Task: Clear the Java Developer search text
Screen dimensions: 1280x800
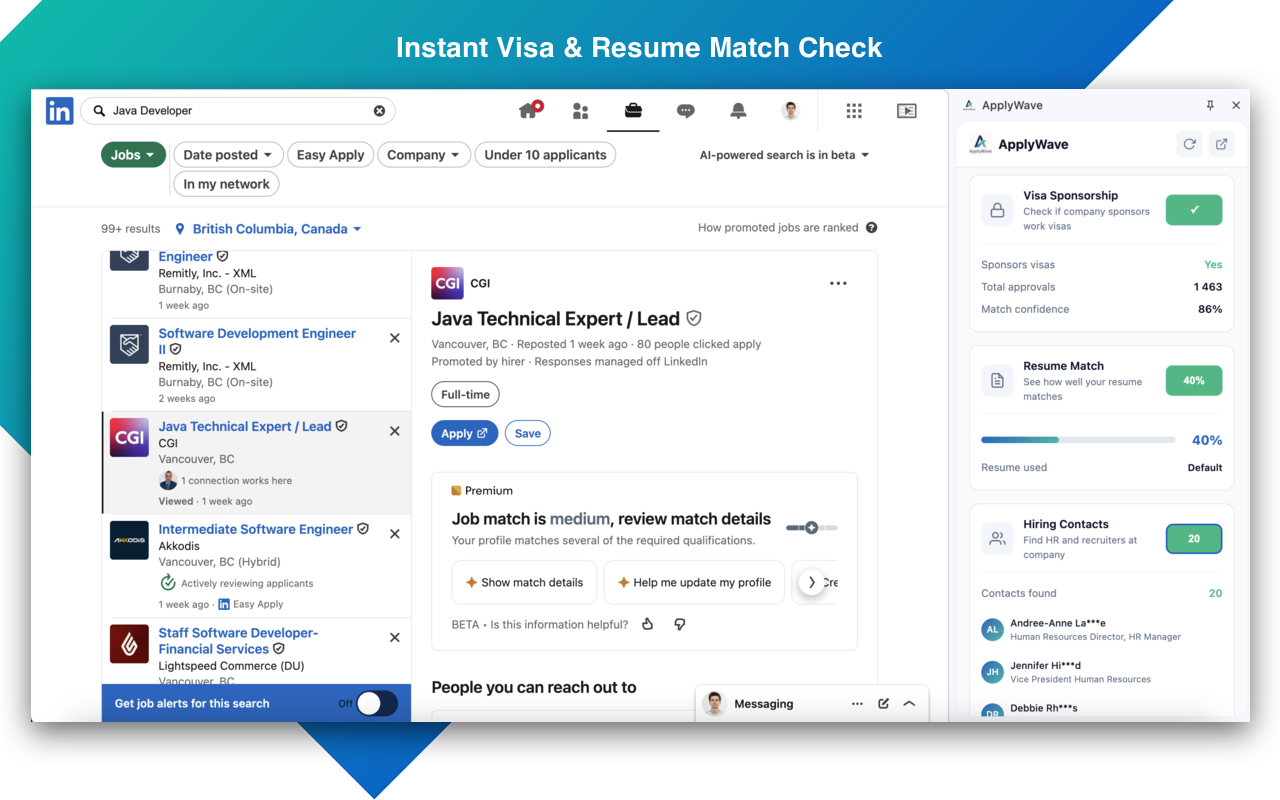Action: pyautogui.click(x=379, y=111)
